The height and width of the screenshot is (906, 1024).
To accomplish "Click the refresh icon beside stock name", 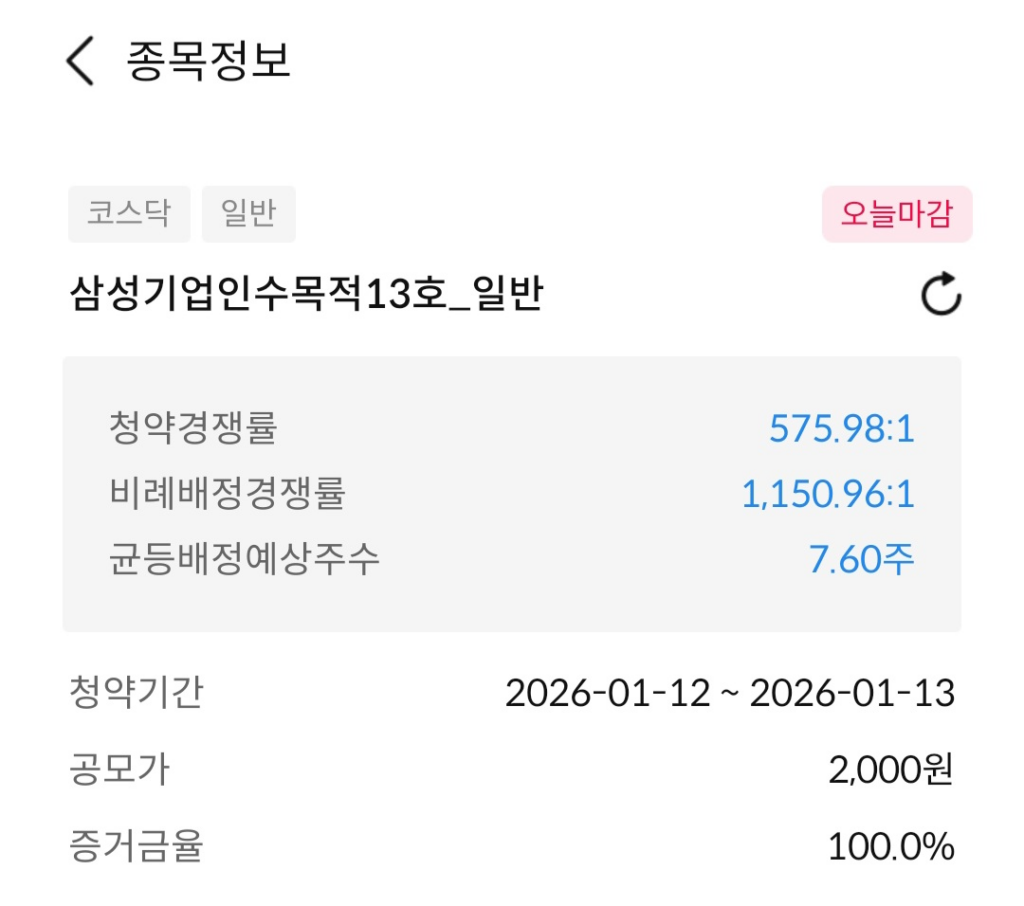I will pyautogui.click(x=940, y=297).
